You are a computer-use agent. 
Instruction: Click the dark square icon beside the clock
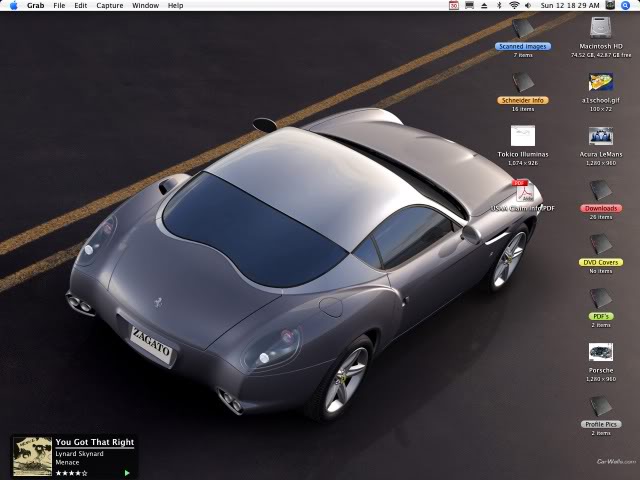(610, 5)
